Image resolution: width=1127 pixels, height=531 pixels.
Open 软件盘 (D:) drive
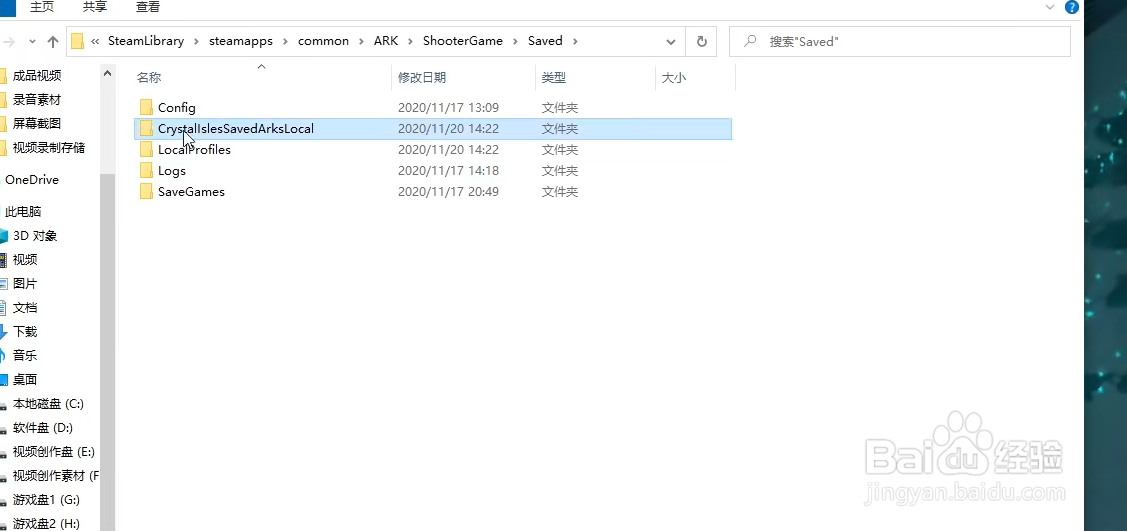pyautogui.click(x=43, y=428)
